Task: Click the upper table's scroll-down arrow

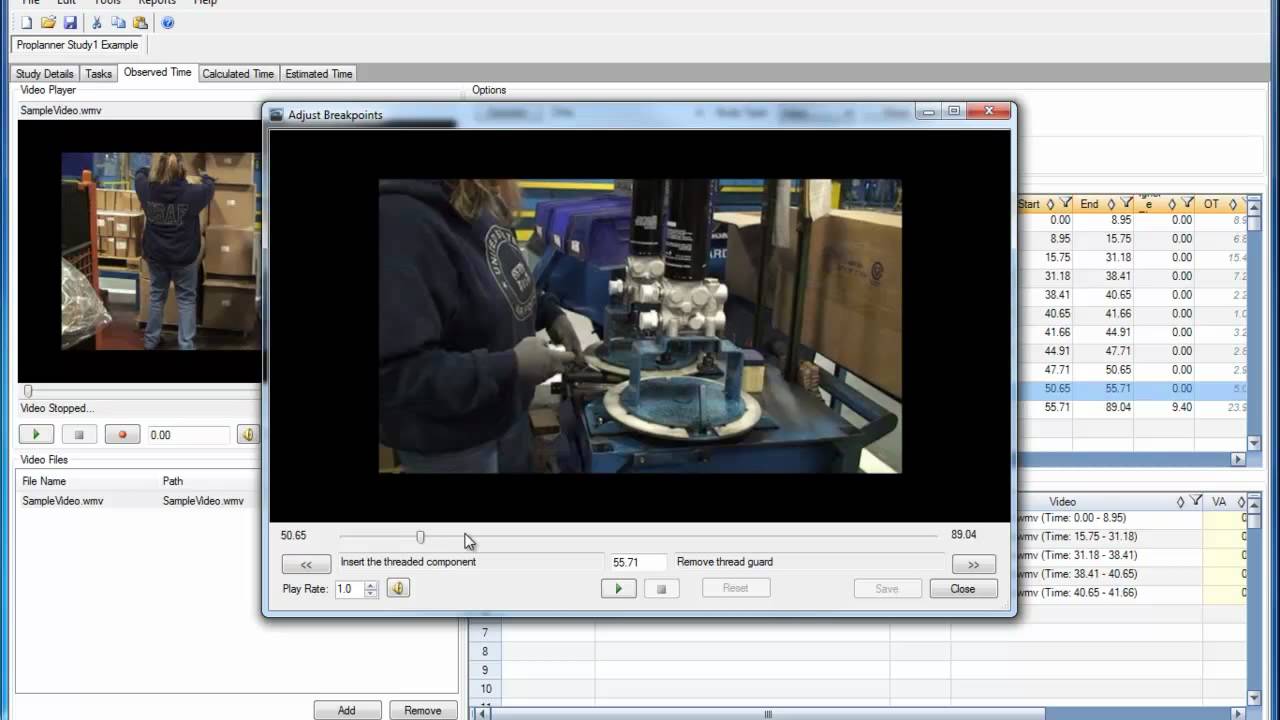Action: 1254,443
